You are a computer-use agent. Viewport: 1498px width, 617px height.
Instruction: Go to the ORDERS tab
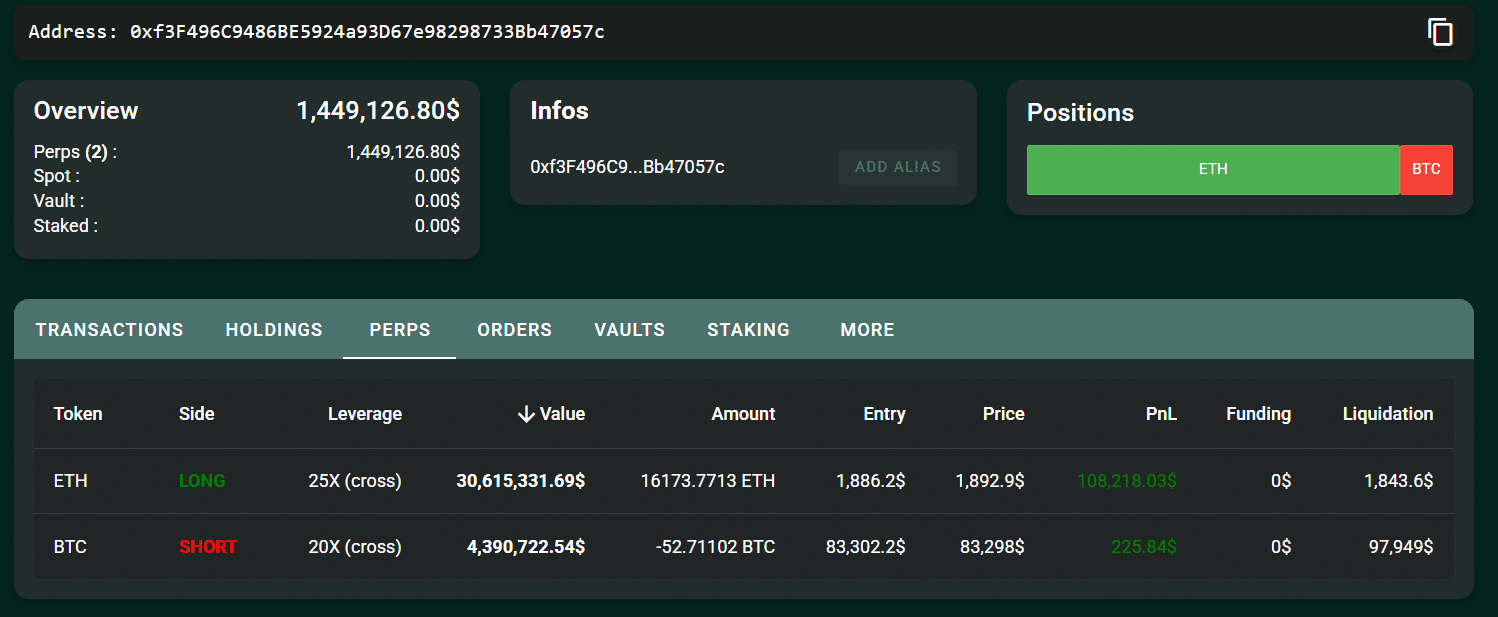[x=514, y=330]
